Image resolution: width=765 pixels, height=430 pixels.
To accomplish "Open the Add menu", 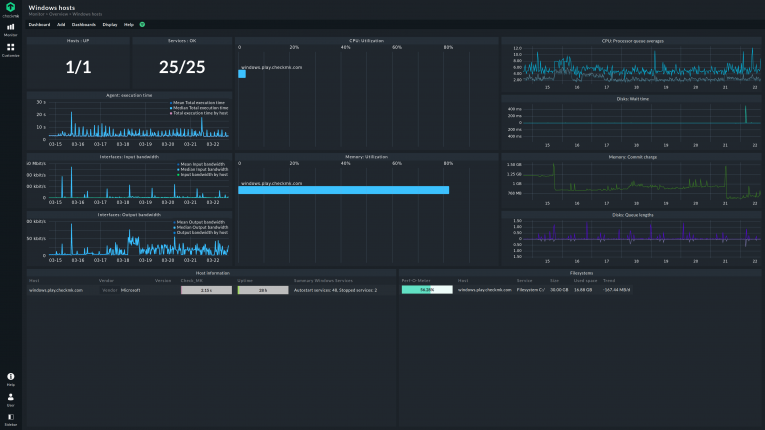I will 60,23.
